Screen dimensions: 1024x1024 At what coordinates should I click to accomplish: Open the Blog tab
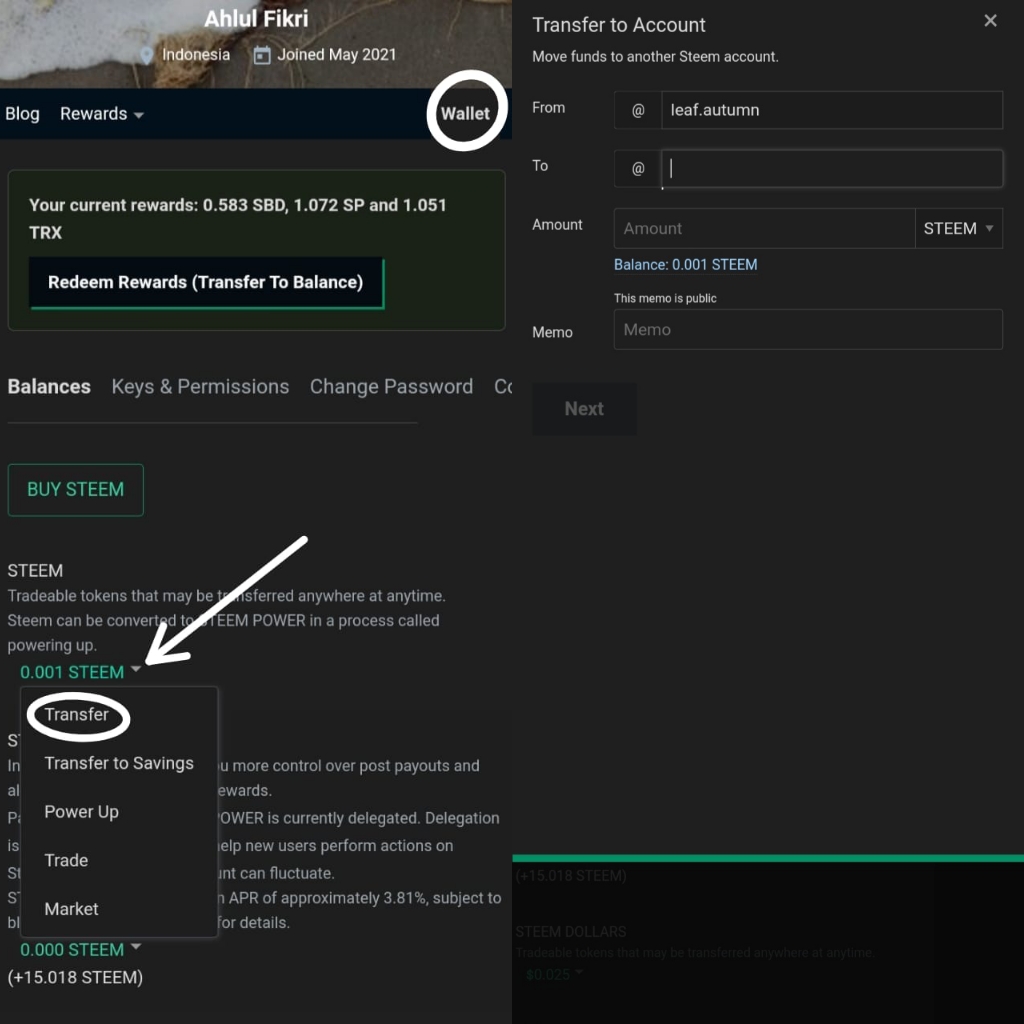point(22,114)
